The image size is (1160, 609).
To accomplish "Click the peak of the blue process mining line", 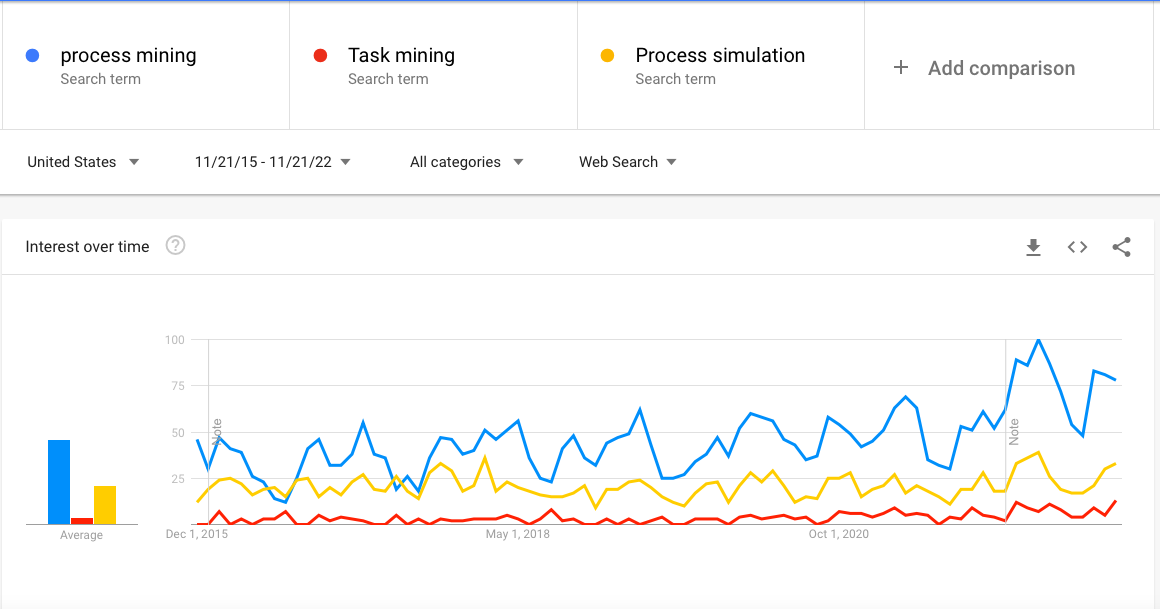I will tap(1037, 339).
